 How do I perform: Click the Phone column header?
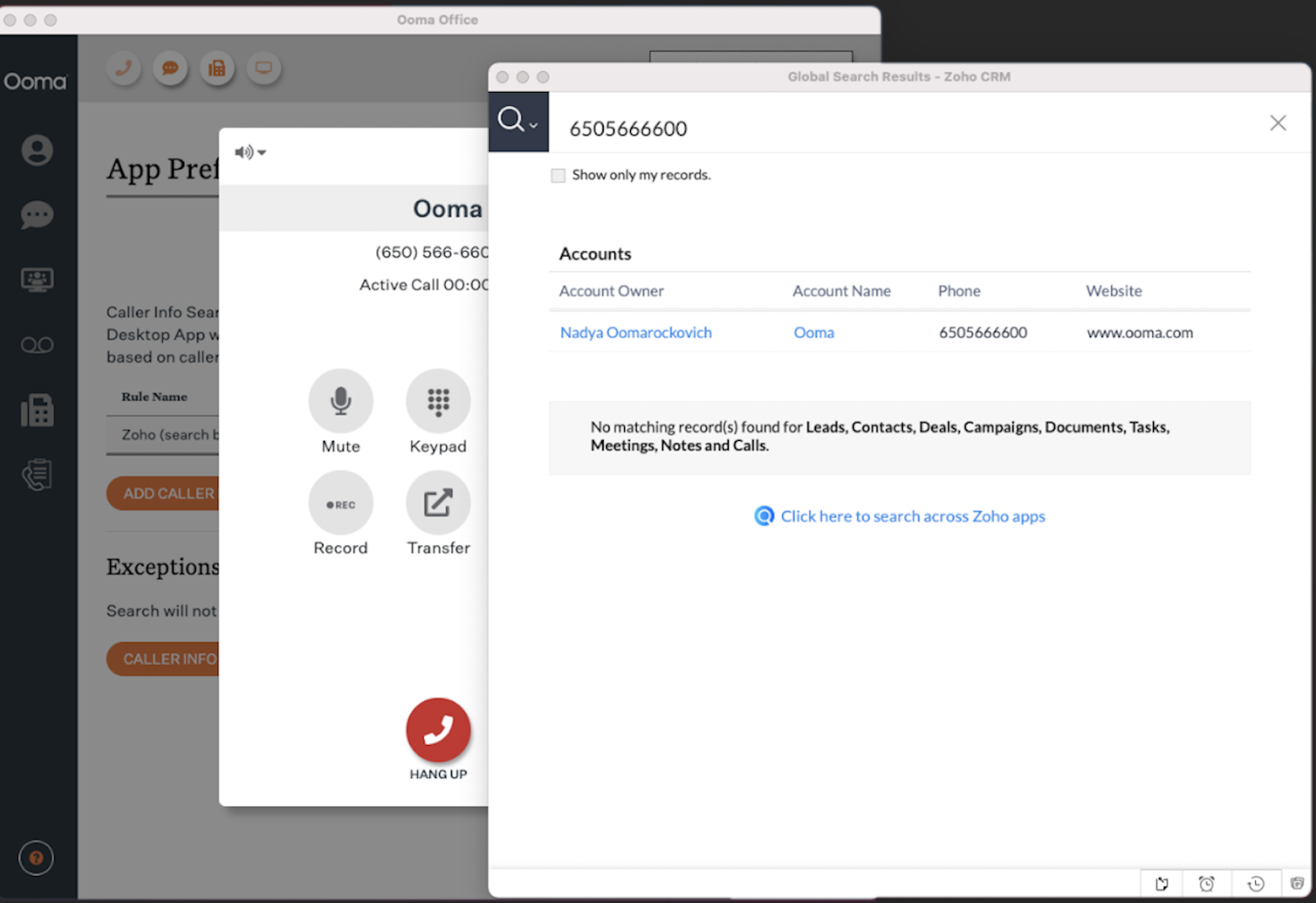coord(959,291)
